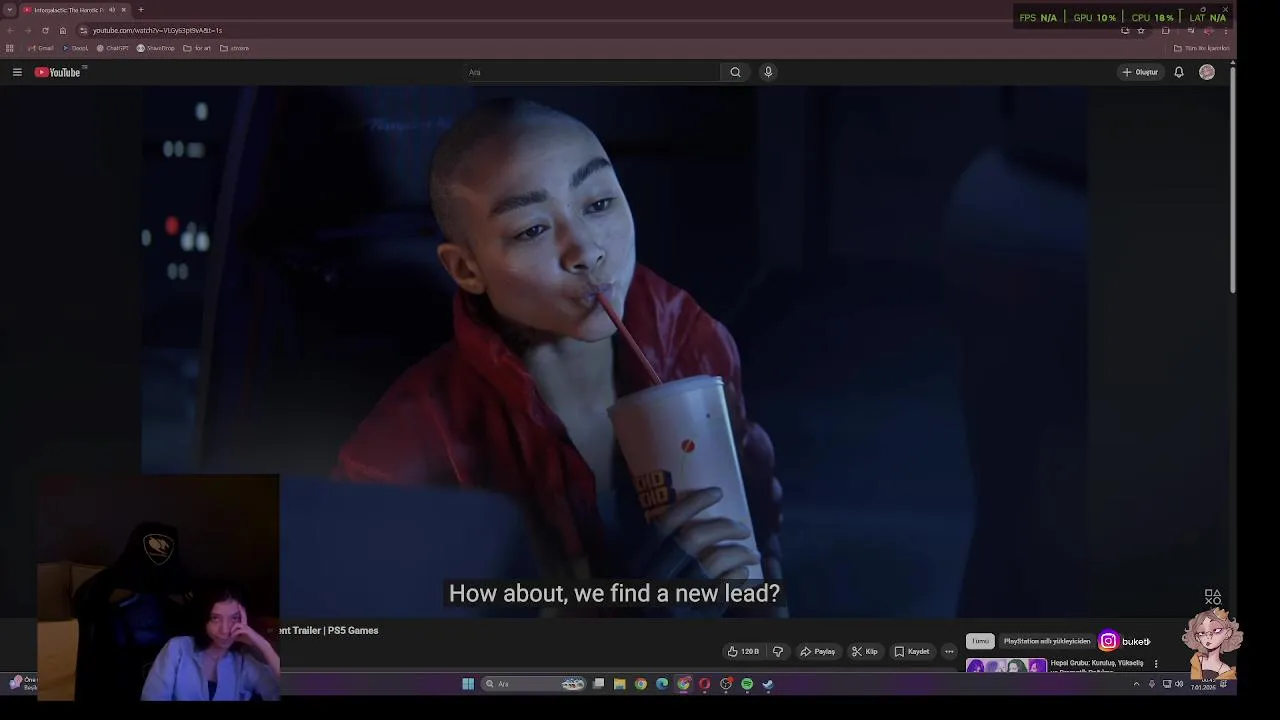Open the Windows Start menu
The image size is (1280, 720).
468,684
